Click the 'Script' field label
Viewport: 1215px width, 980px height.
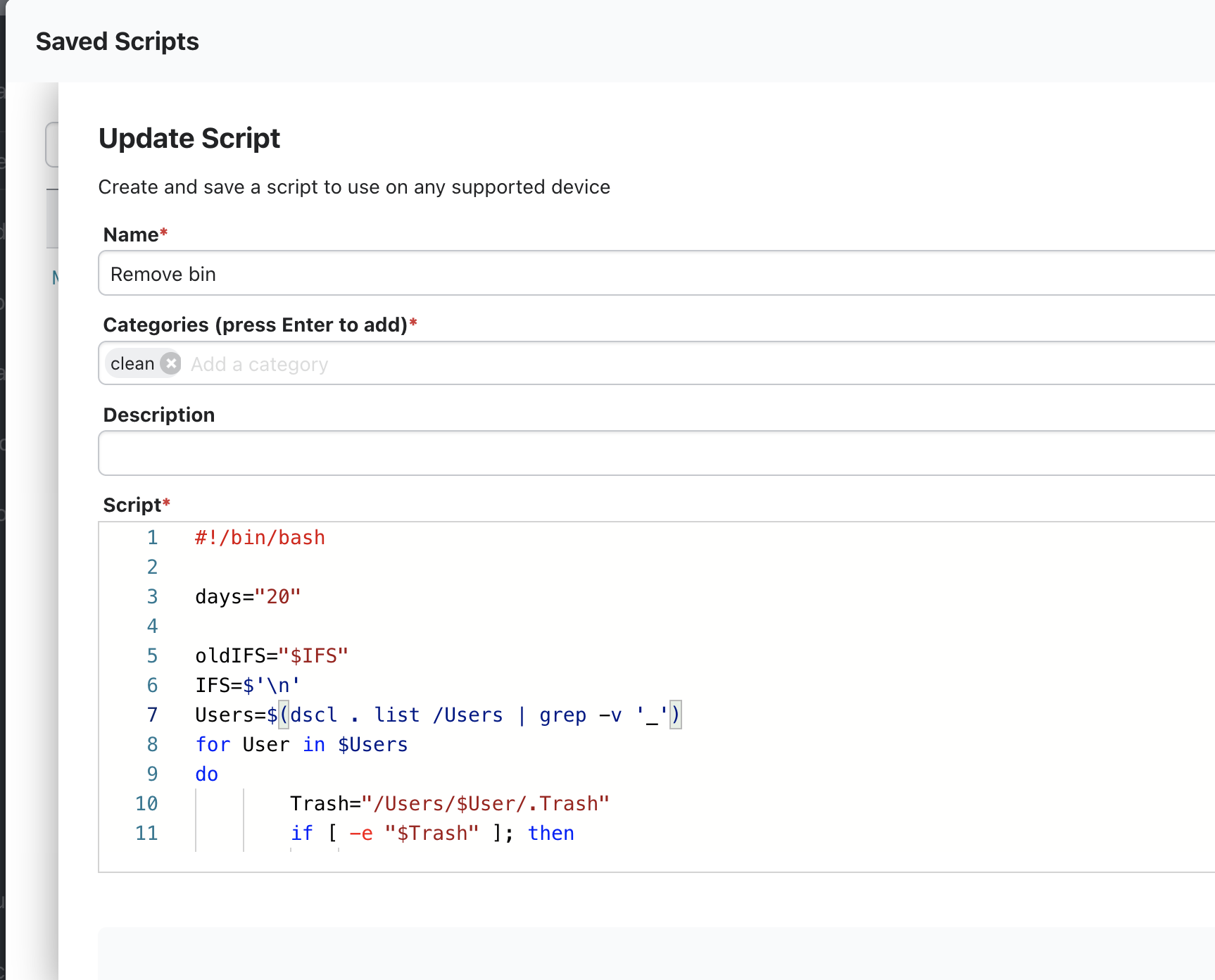[137, 505]
